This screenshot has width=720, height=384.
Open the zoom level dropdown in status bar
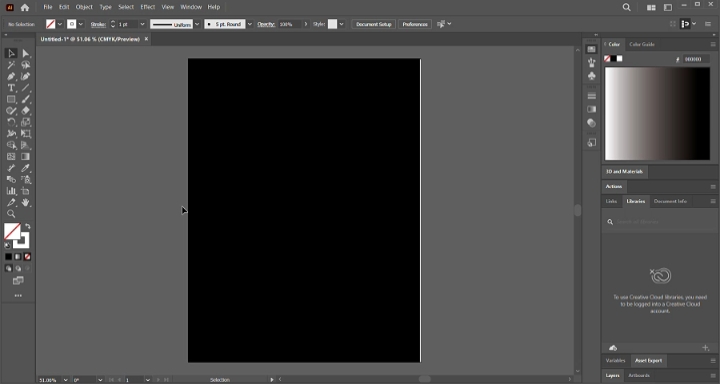click(x=65, y=380)
